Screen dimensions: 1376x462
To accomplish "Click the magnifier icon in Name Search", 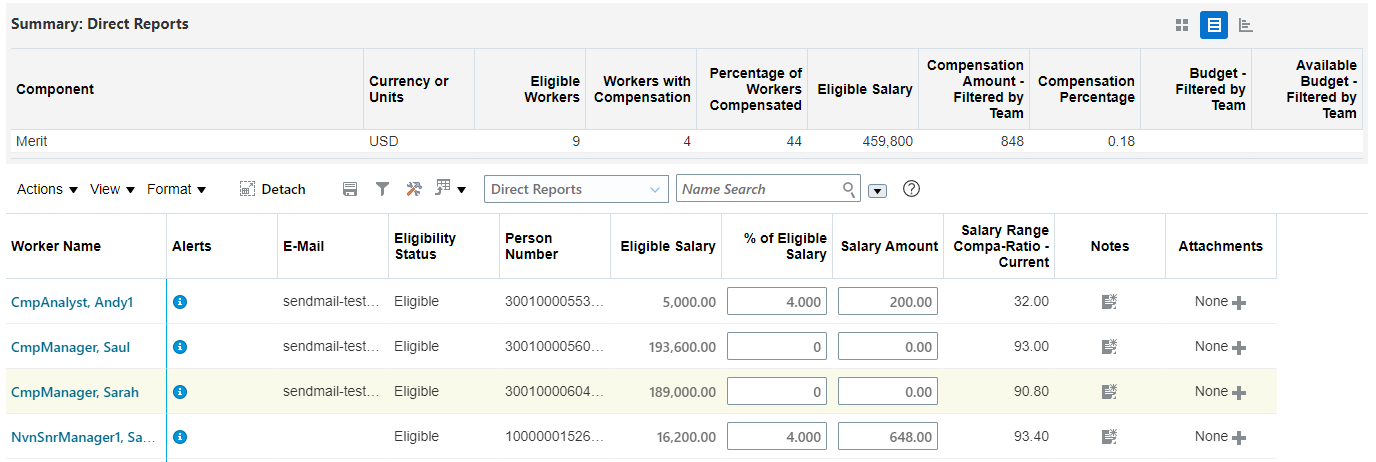I will [x=849, y=189].
